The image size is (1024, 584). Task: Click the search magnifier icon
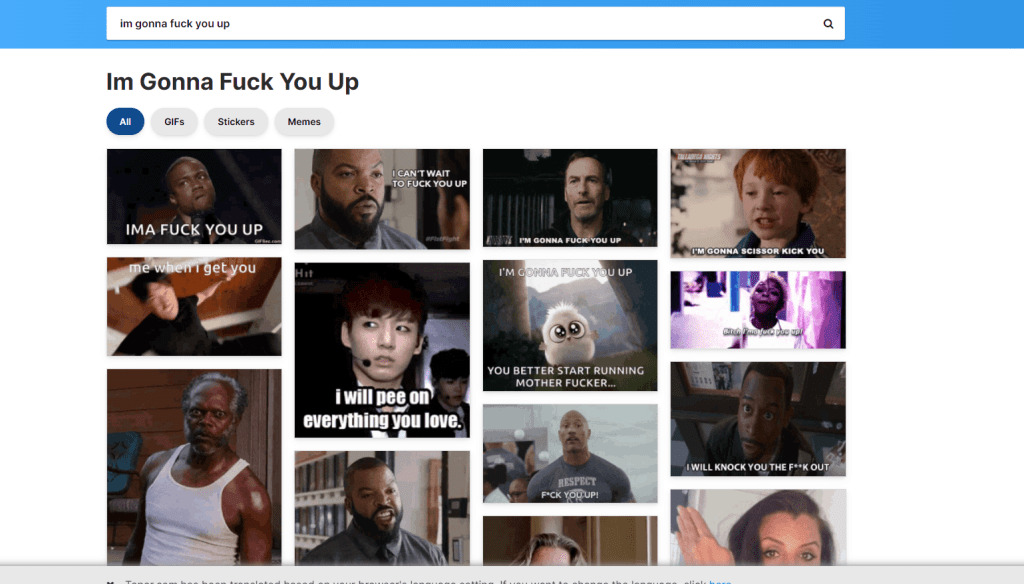828,24
